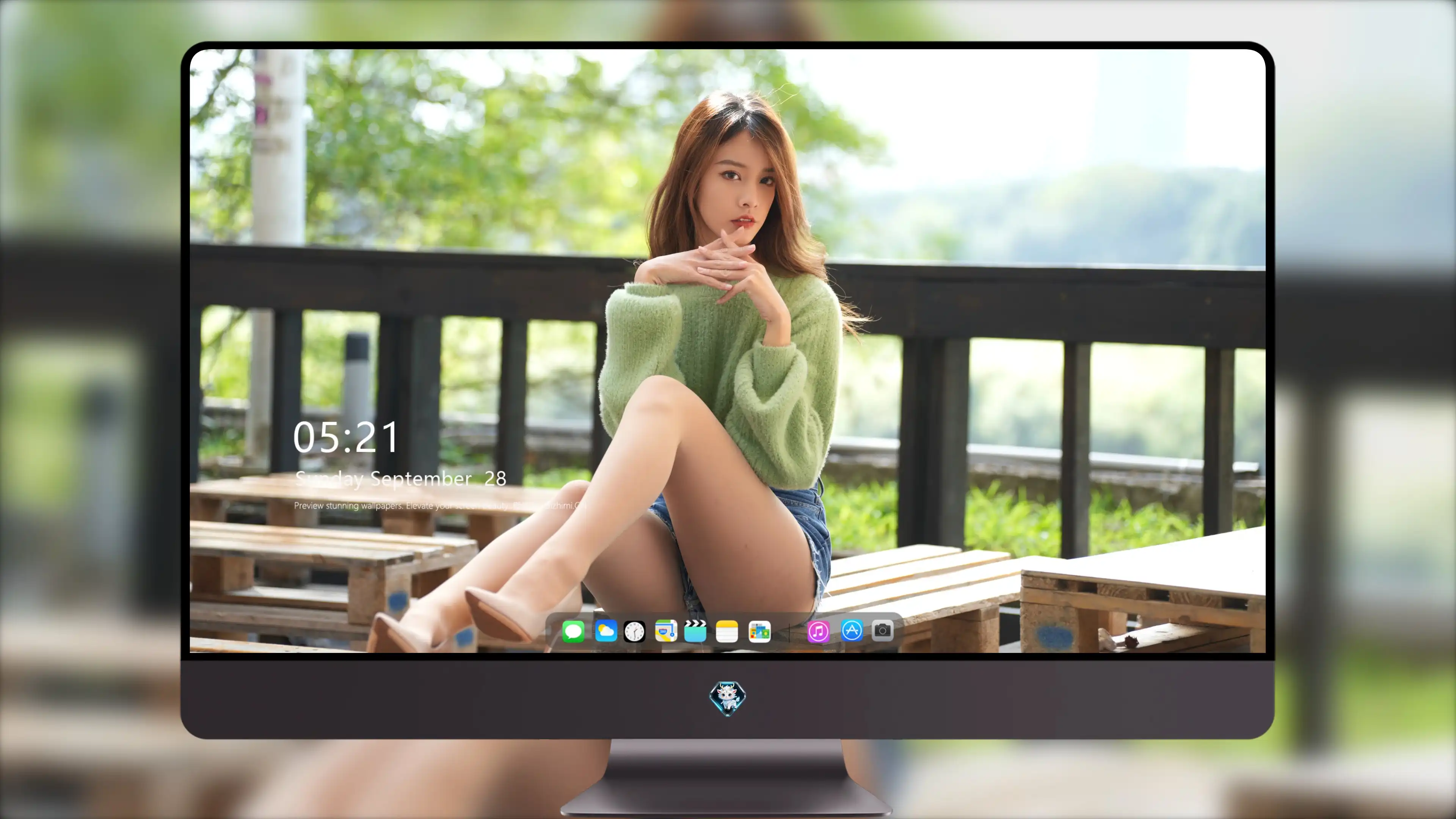Image resolution: width=1456 pixels, height=819 pixels.
Task: Open the clapperboard Videos app icon
Action: pos(695,631)
